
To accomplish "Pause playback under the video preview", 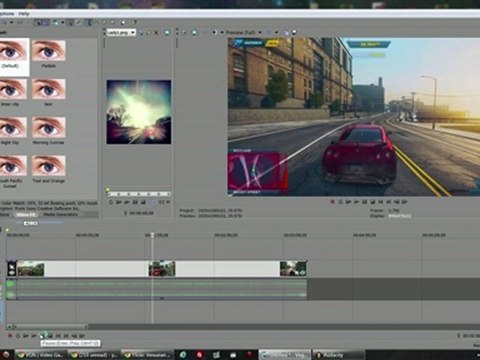I will [x=364, y=202].
